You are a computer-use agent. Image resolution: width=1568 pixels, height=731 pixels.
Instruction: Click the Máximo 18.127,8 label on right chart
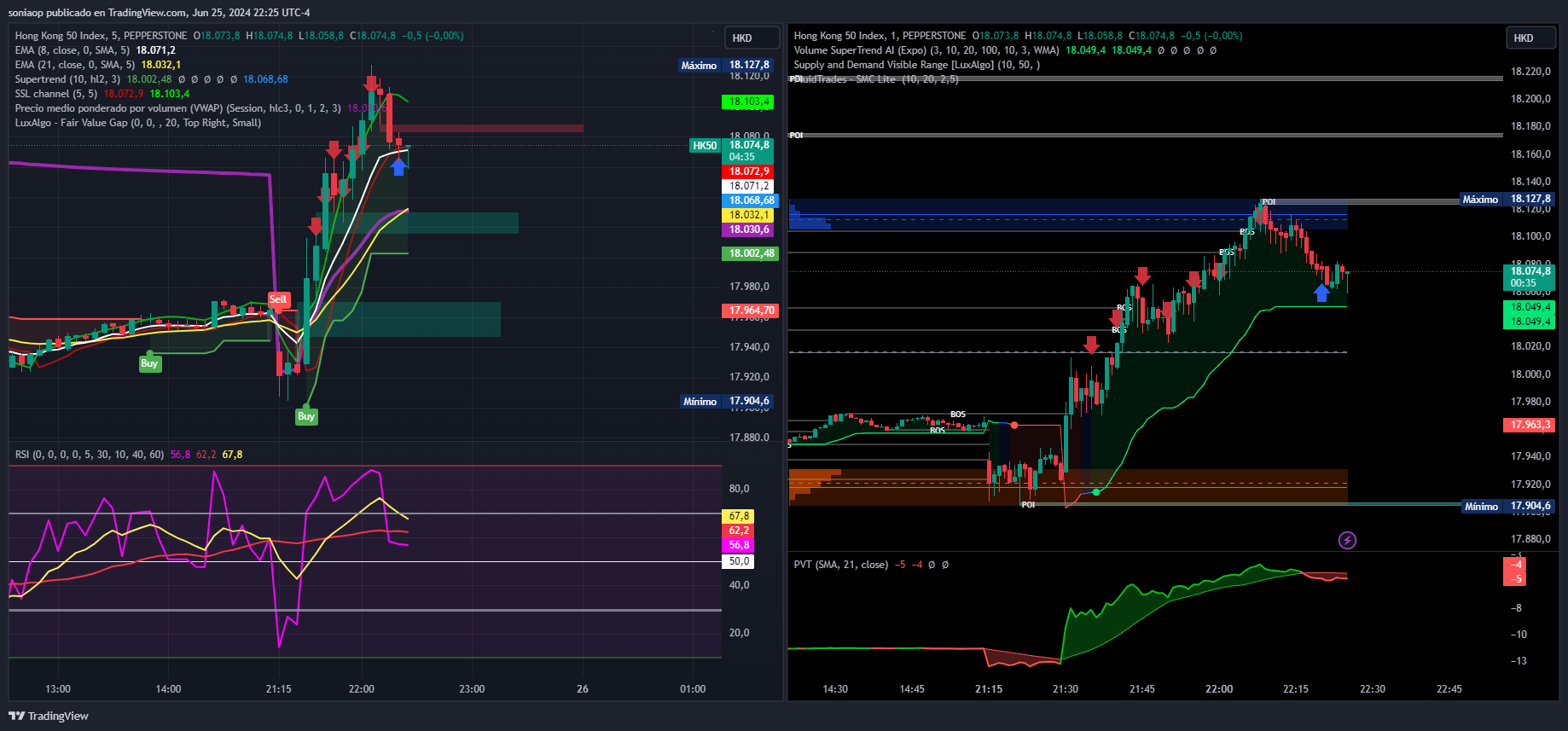coord(1507,199)
